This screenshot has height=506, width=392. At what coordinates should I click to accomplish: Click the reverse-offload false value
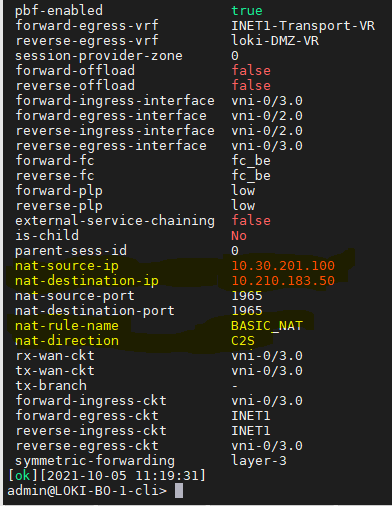tap(251, 86)
